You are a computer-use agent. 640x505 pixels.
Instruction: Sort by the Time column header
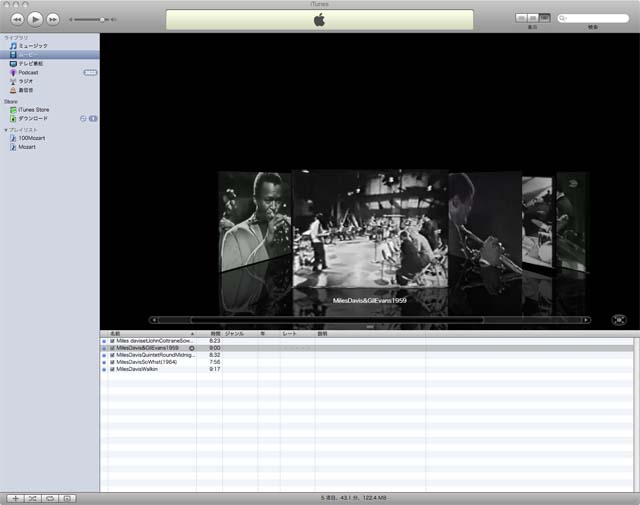209,334
